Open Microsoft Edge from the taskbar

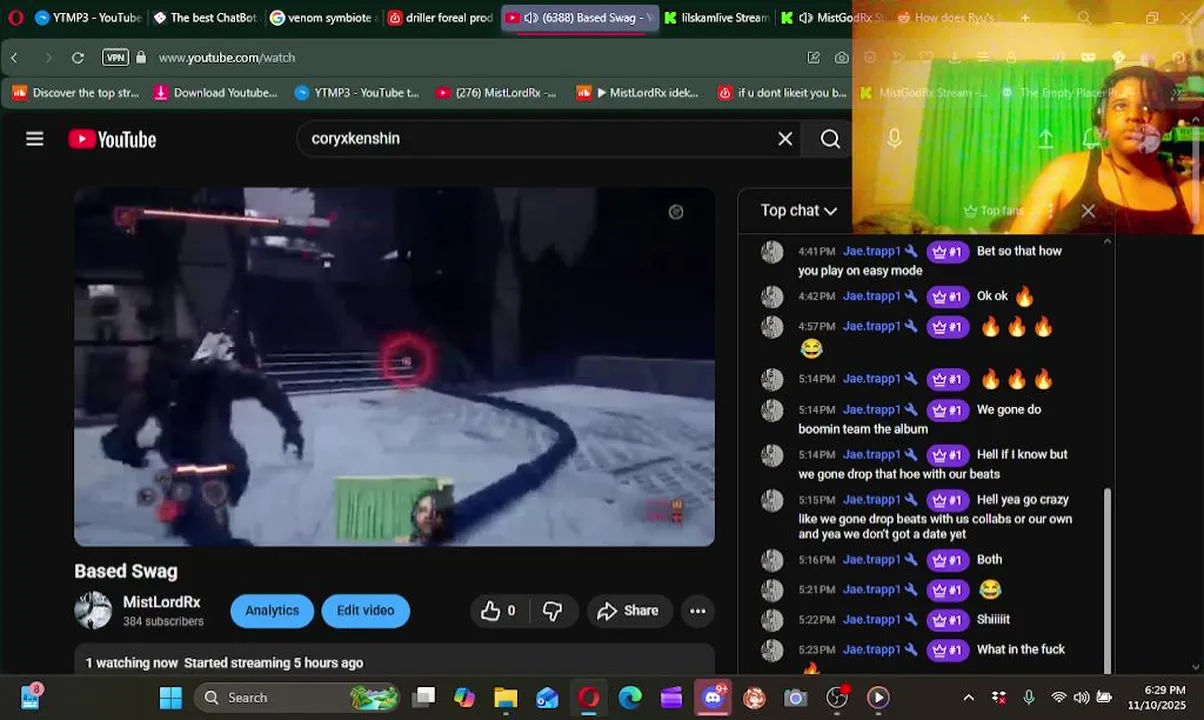click(x=630, y=698)
